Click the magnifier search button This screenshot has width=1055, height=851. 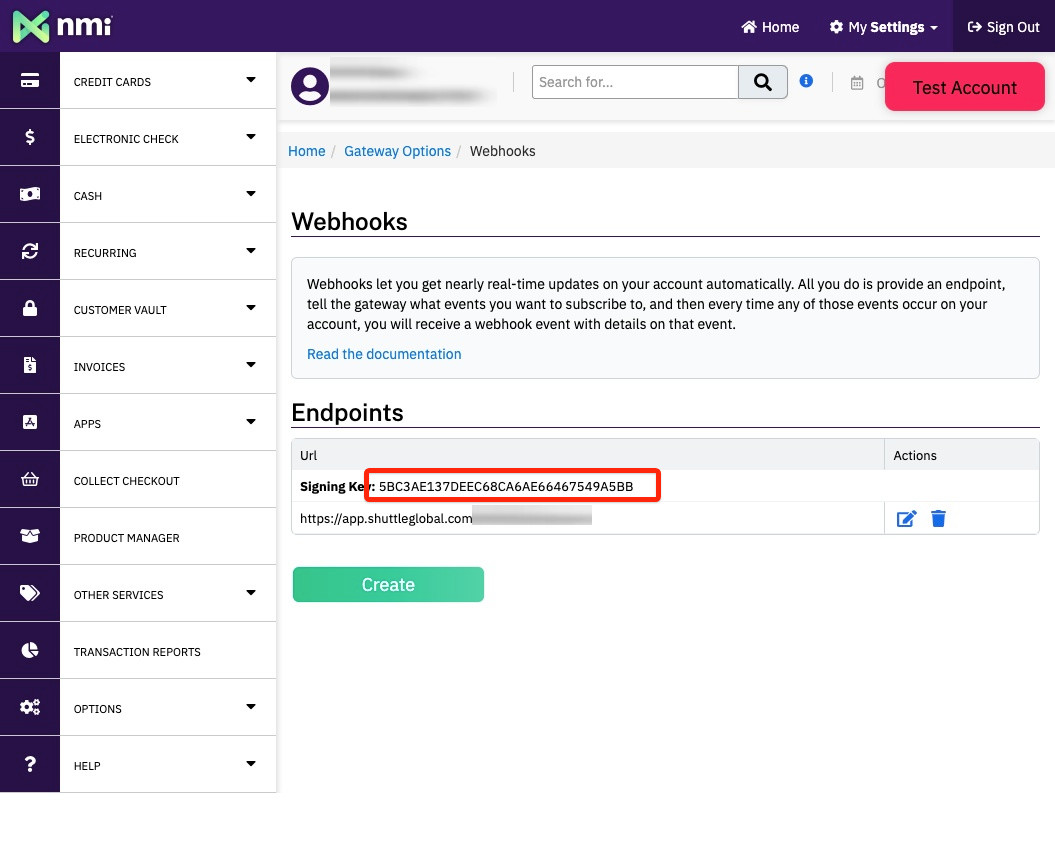point(763,82)
